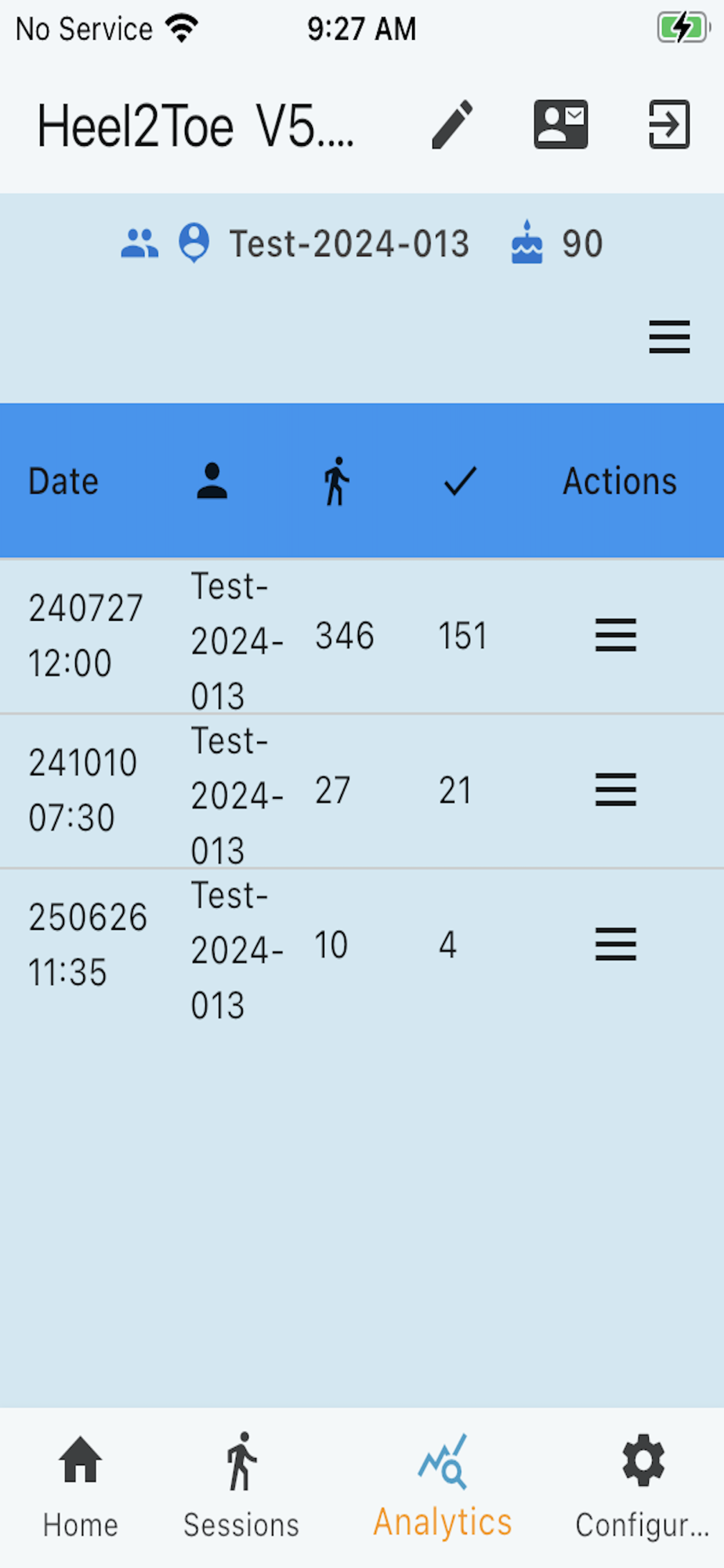Image resolution: width=724 pixels, height=1568 pixels.
Task: Open actions menu for 240727 session
Action: coord(615,635)
